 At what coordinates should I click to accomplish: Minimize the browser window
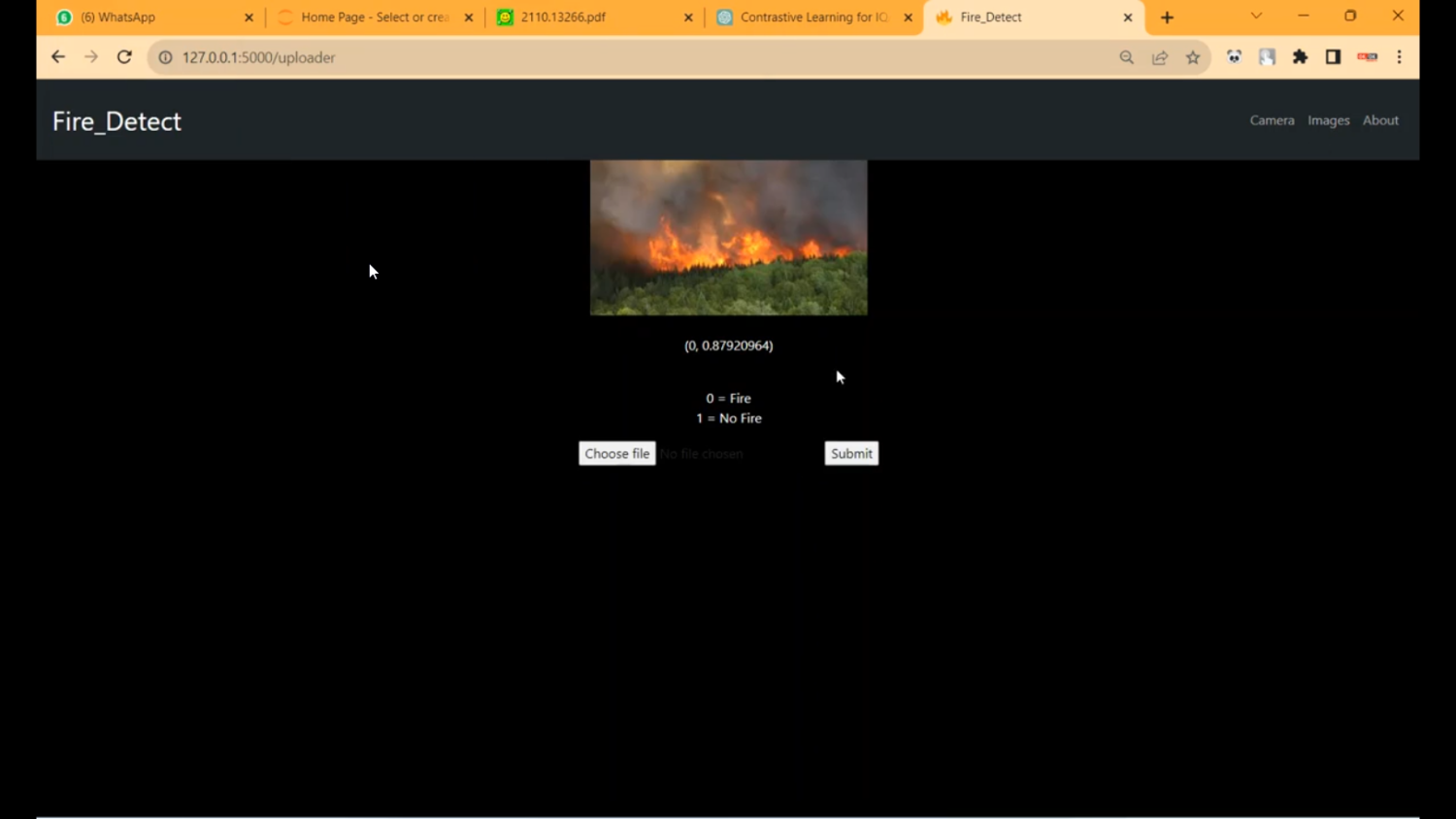click(x=1303, y=16)
